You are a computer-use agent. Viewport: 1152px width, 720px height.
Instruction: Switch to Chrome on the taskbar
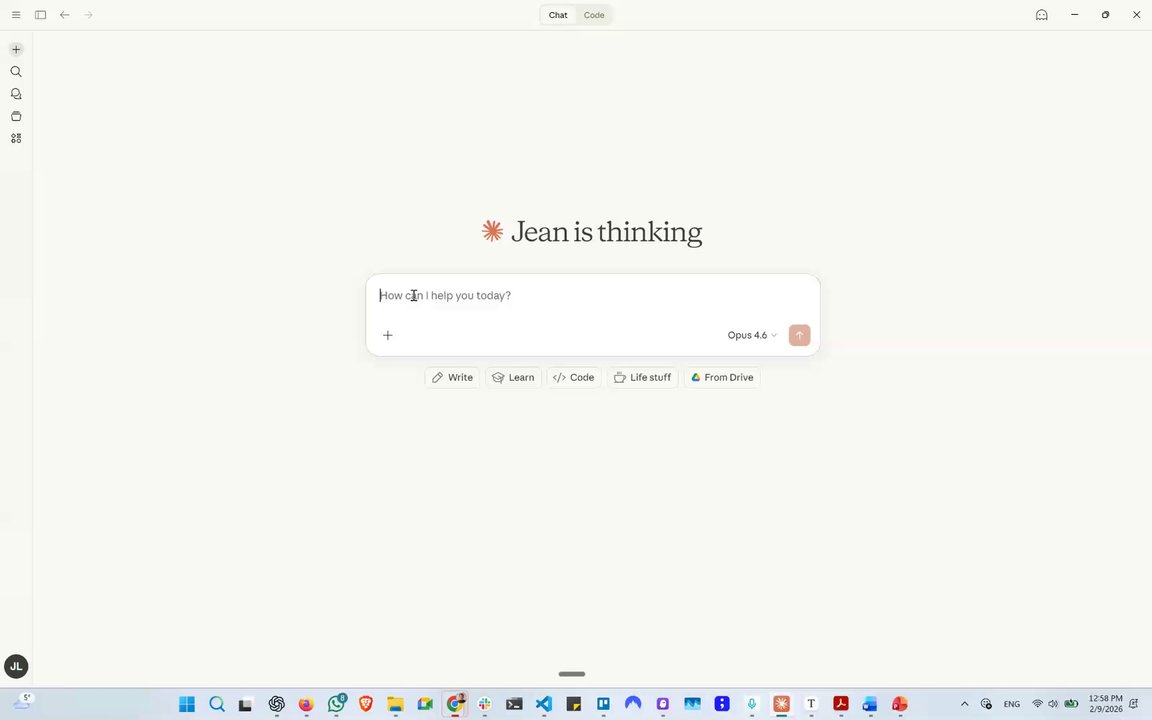tap(455, 704)
